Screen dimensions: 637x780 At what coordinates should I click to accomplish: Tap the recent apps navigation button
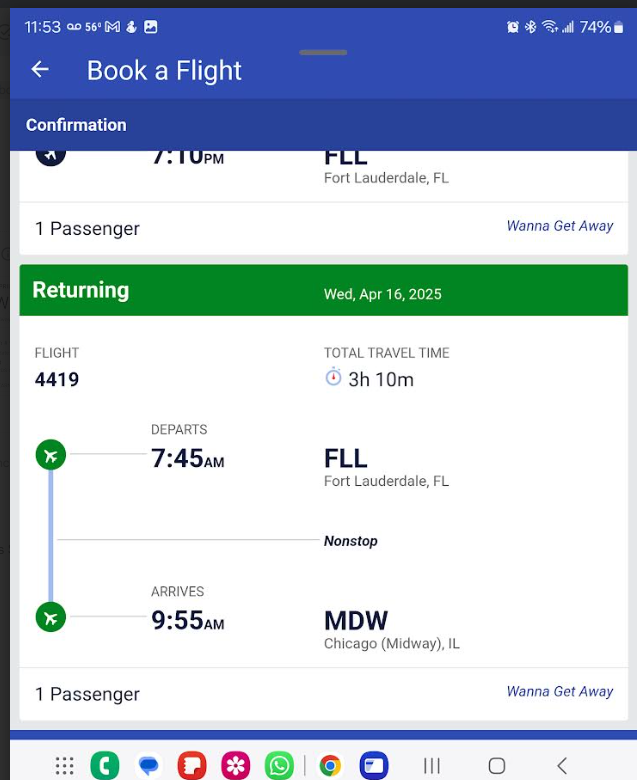[432, 766]
